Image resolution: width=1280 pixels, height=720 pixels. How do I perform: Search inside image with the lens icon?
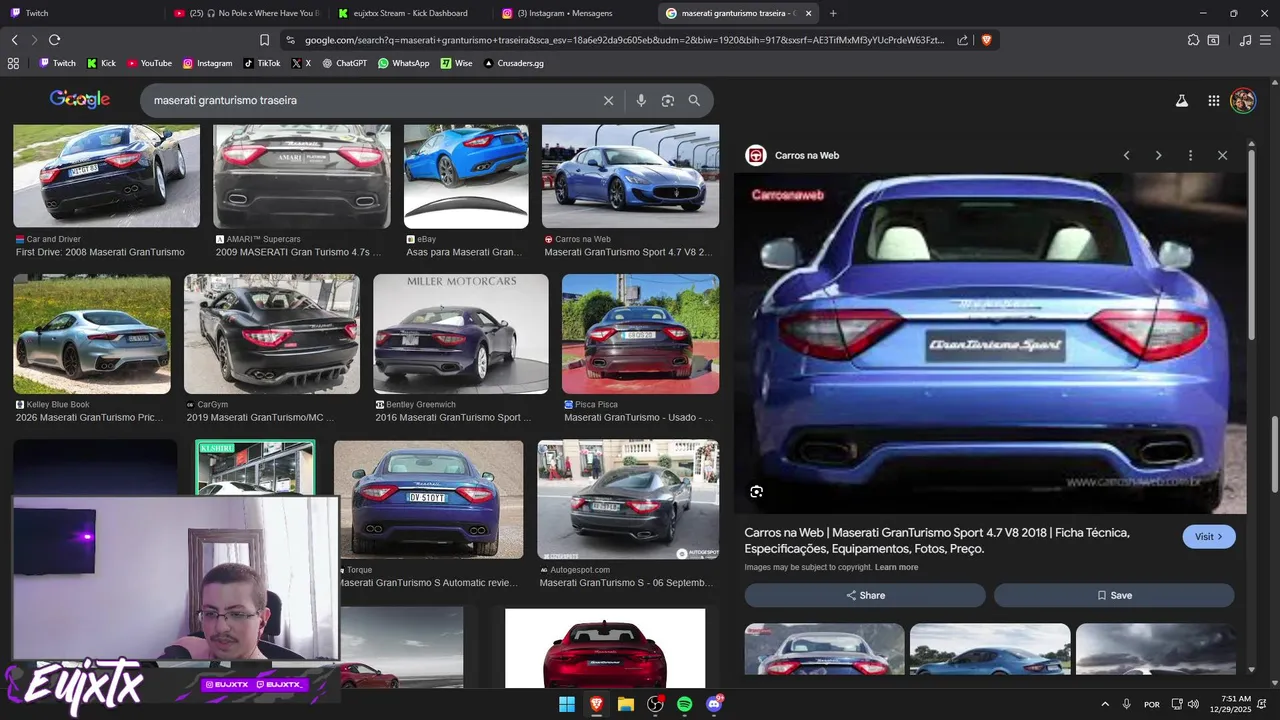click(x=756, y=491)
